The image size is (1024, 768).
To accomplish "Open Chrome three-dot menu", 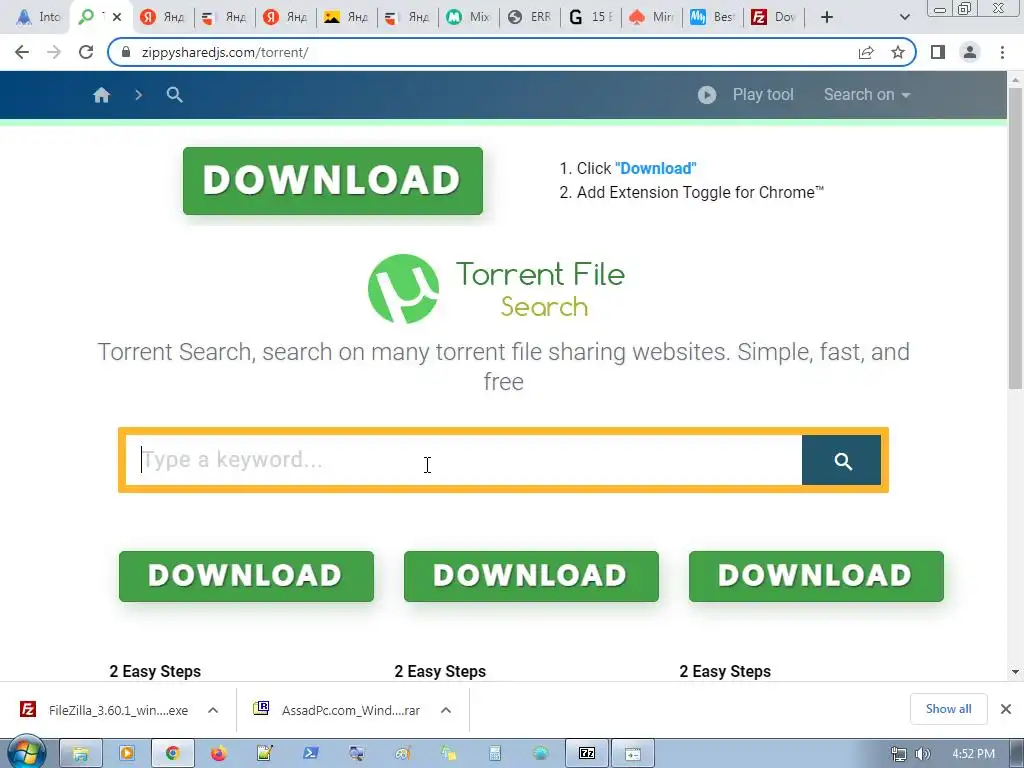I will click(x=1002, y=52).
